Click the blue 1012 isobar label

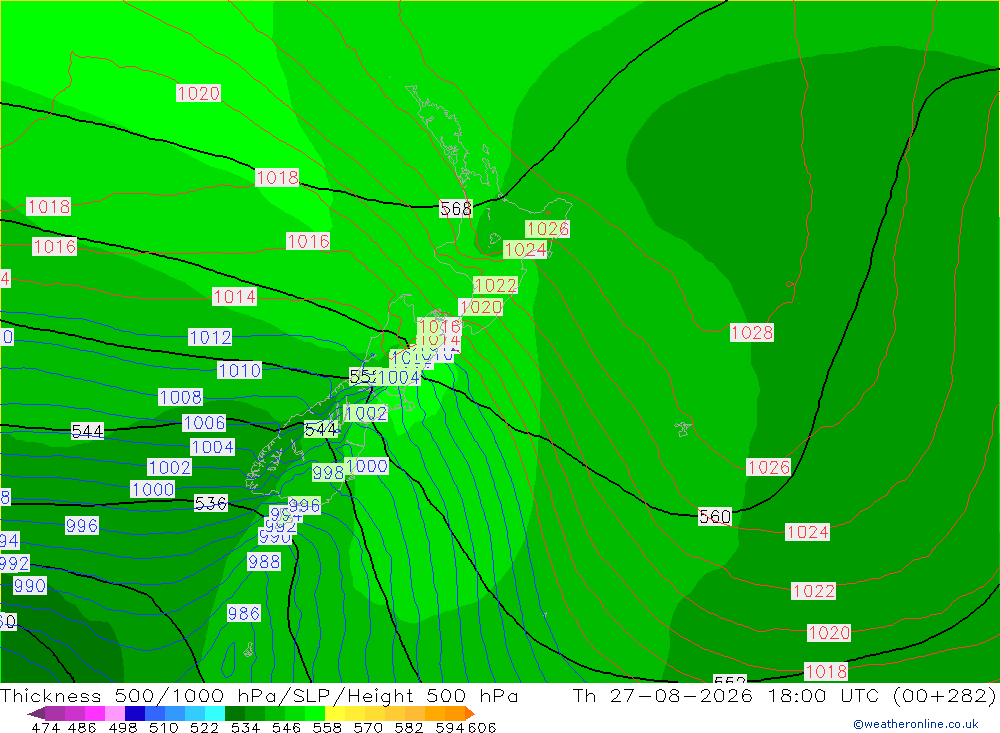210,337
